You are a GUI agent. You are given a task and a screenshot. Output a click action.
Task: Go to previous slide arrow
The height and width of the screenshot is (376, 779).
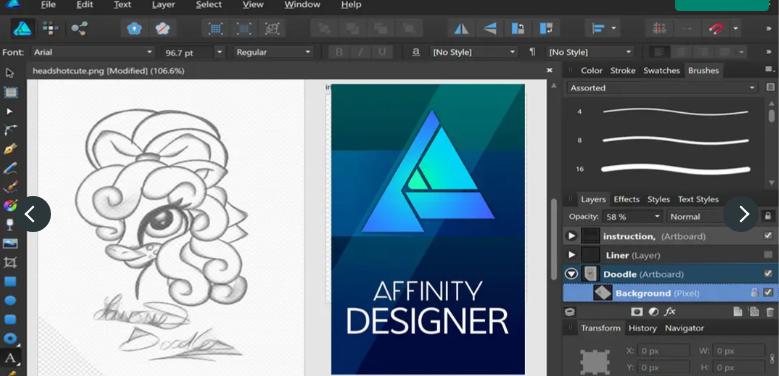pos(33,214)
